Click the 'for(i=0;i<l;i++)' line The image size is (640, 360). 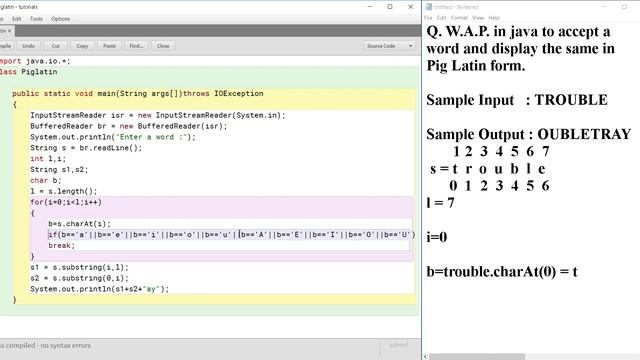(x=66, y=202)
